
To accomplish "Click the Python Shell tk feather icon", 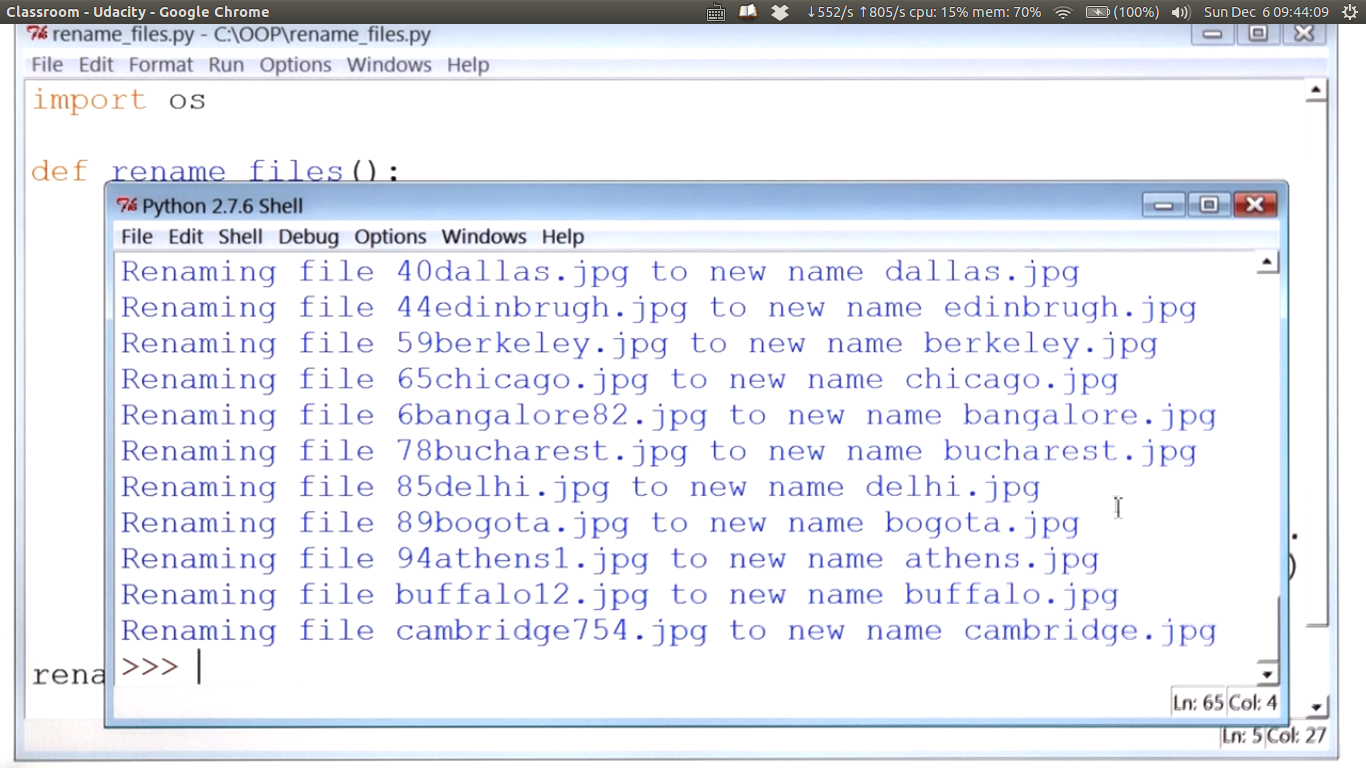I will pos(126,206).
